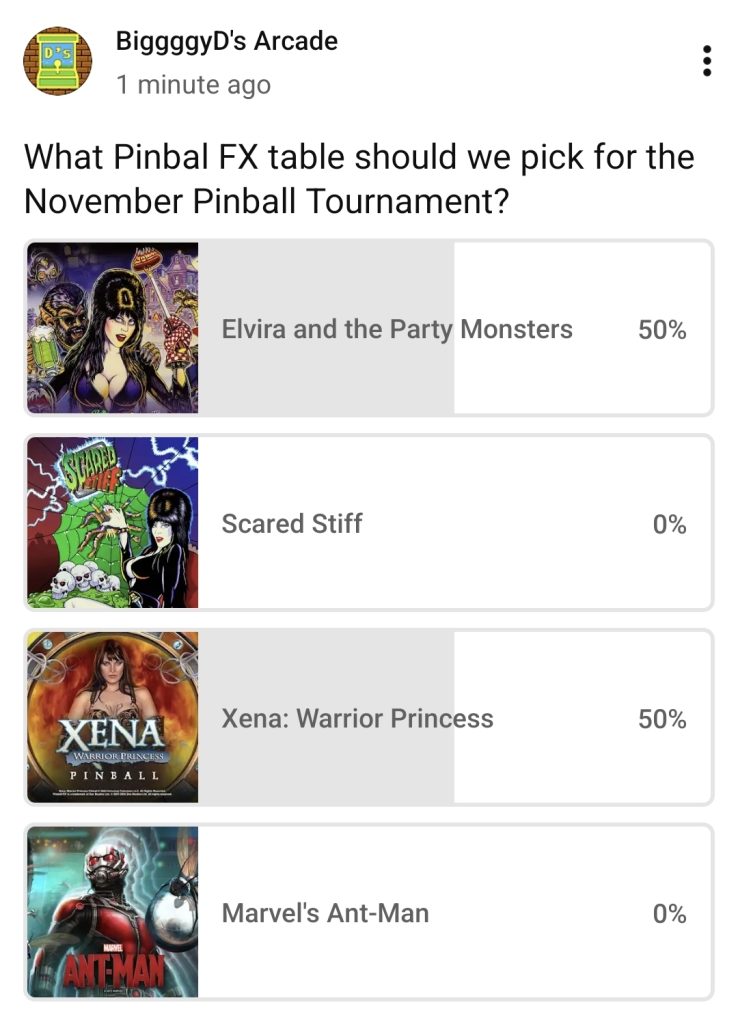The height and width of the screenshot is (1024, 738).
Task: Click the Elvira Party Monsters table thumbnail
Action: pyautogui.click(x=113, y=328)
